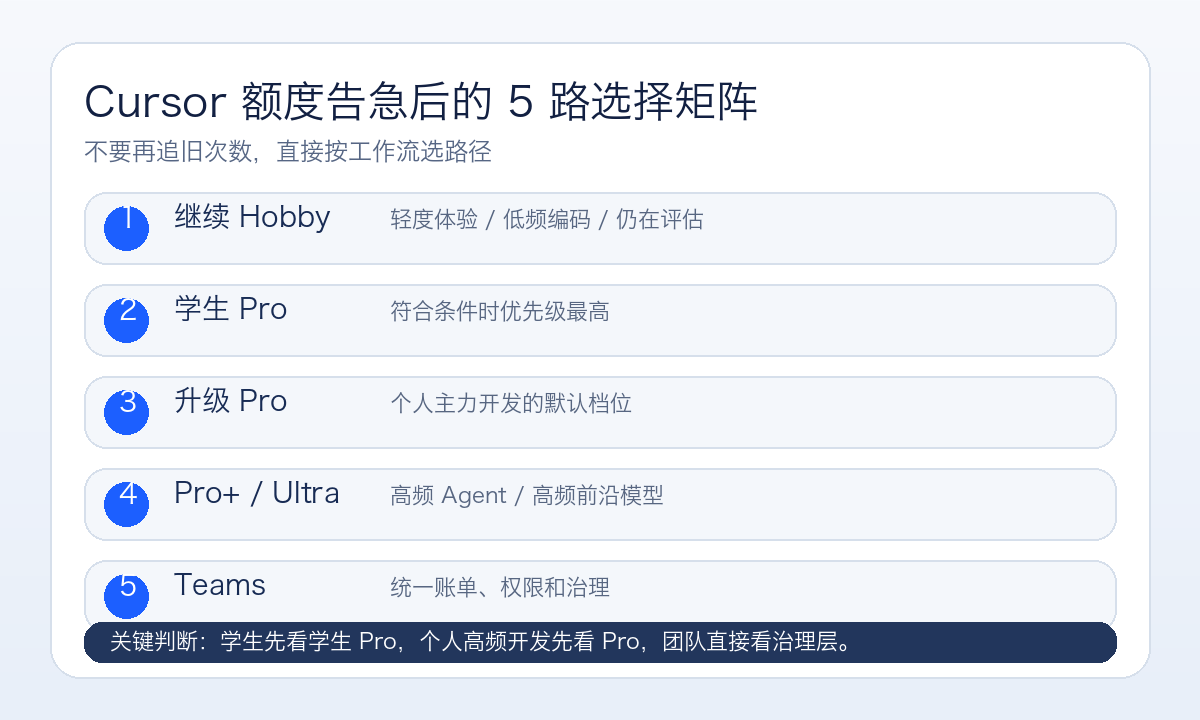
Task: Click the '轻度体验 / 低频编码 / 仍在评估' description
Action: tap(546, 220)
